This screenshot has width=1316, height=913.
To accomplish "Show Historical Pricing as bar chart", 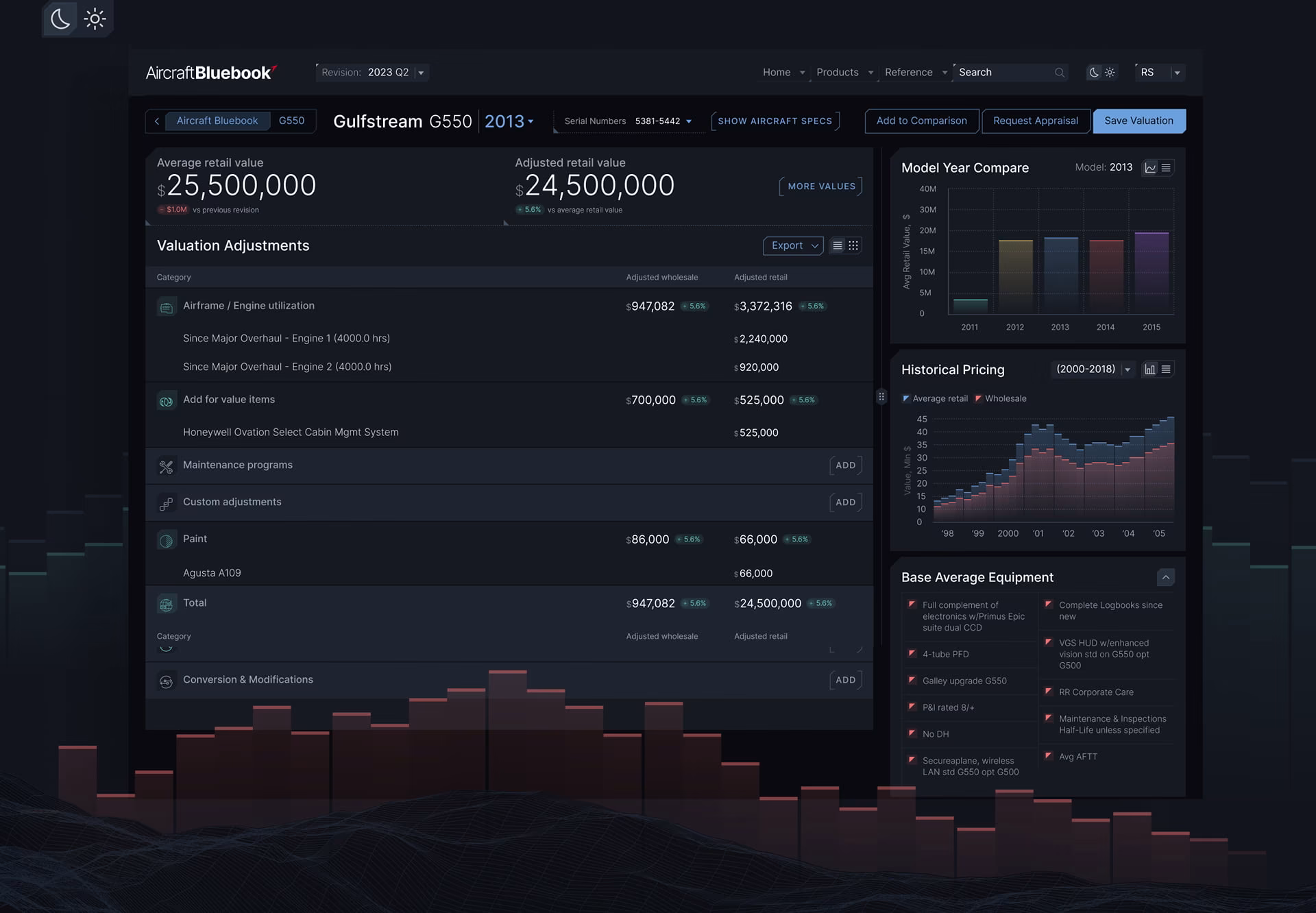I will (x=1150, y=369).
